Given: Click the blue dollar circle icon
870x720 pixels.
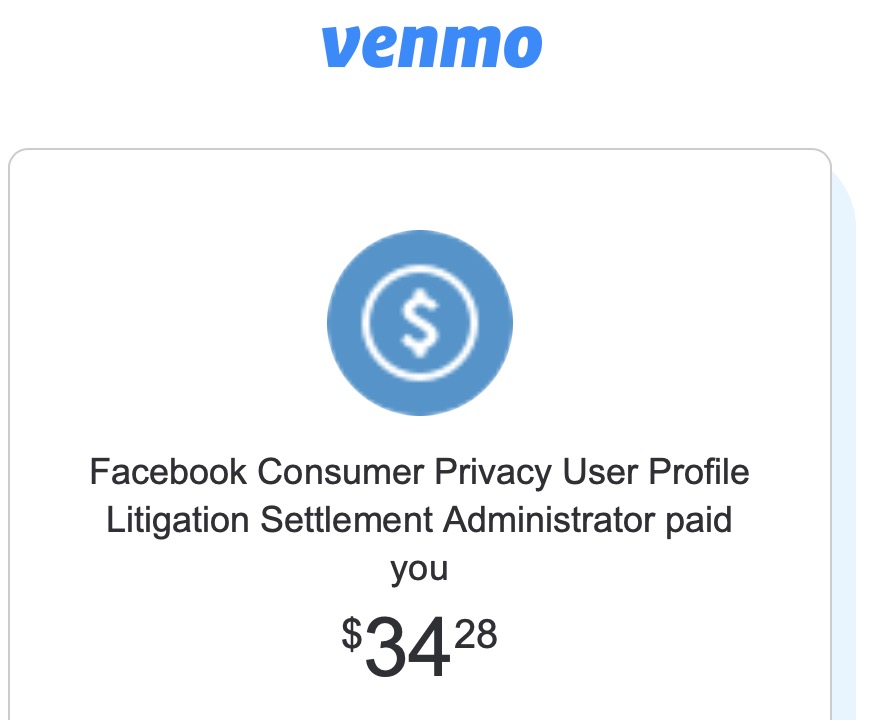Looking at the screenshot, I should click(419, 322).
